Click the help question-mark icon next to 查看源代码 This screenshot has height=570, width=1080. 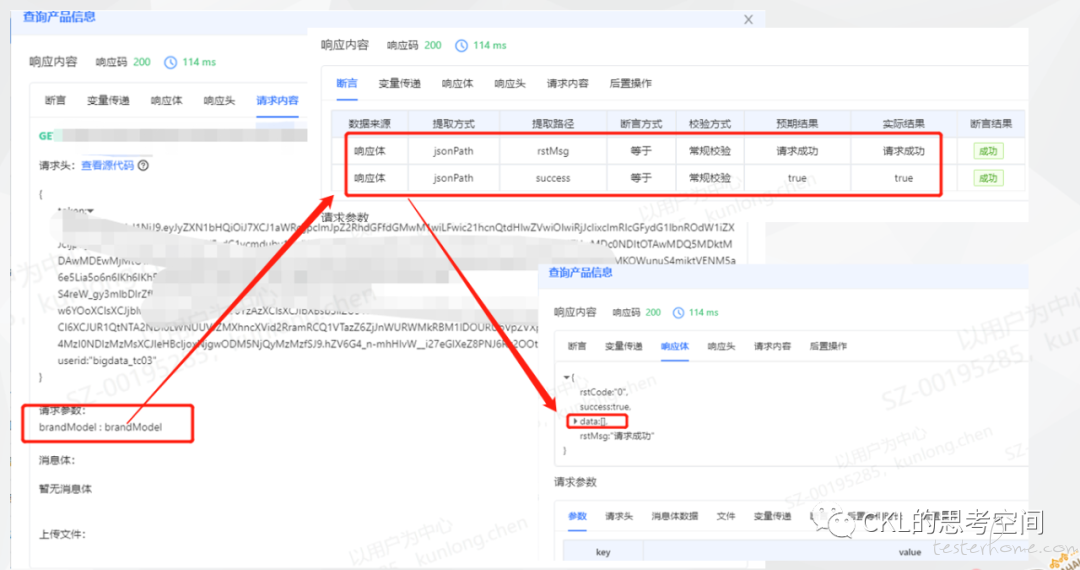coord(143,165)
